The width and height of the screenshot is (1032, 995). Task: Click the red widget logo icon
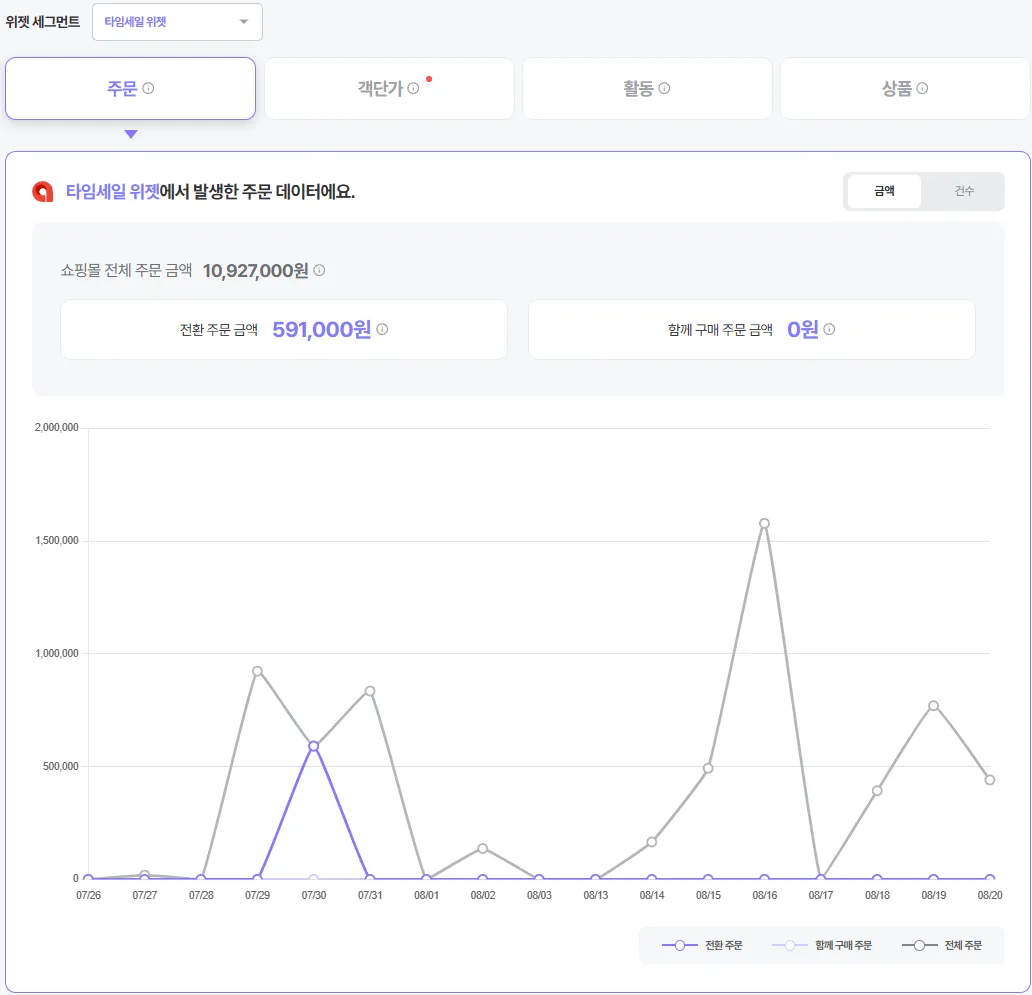point(43,191)
